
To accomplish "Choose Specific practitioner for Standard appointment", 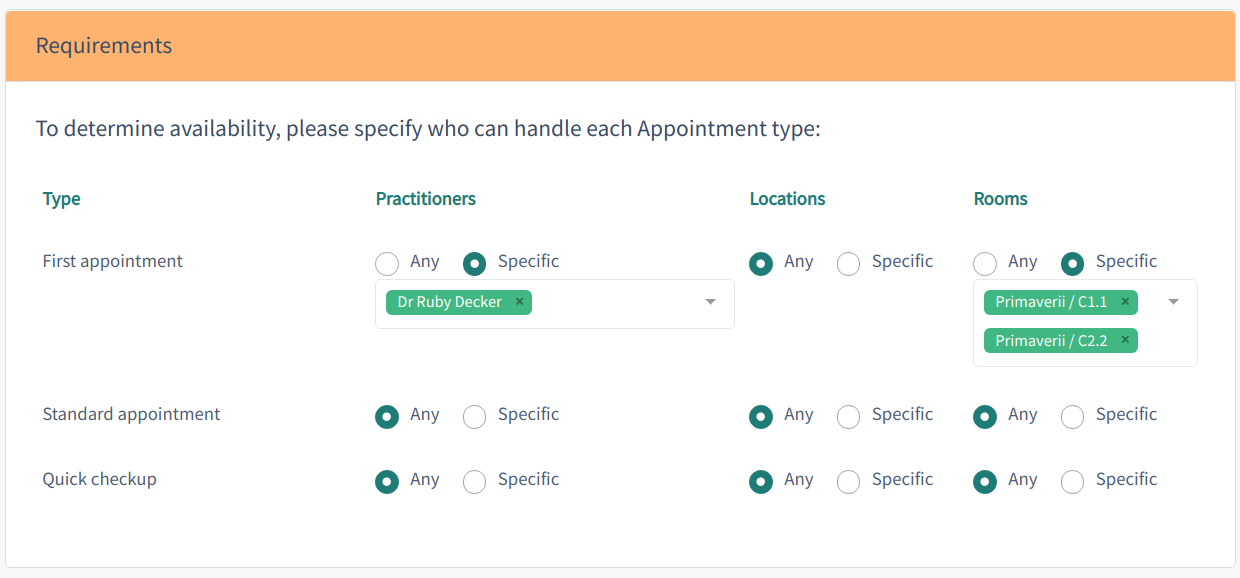I will pos(475,417).
